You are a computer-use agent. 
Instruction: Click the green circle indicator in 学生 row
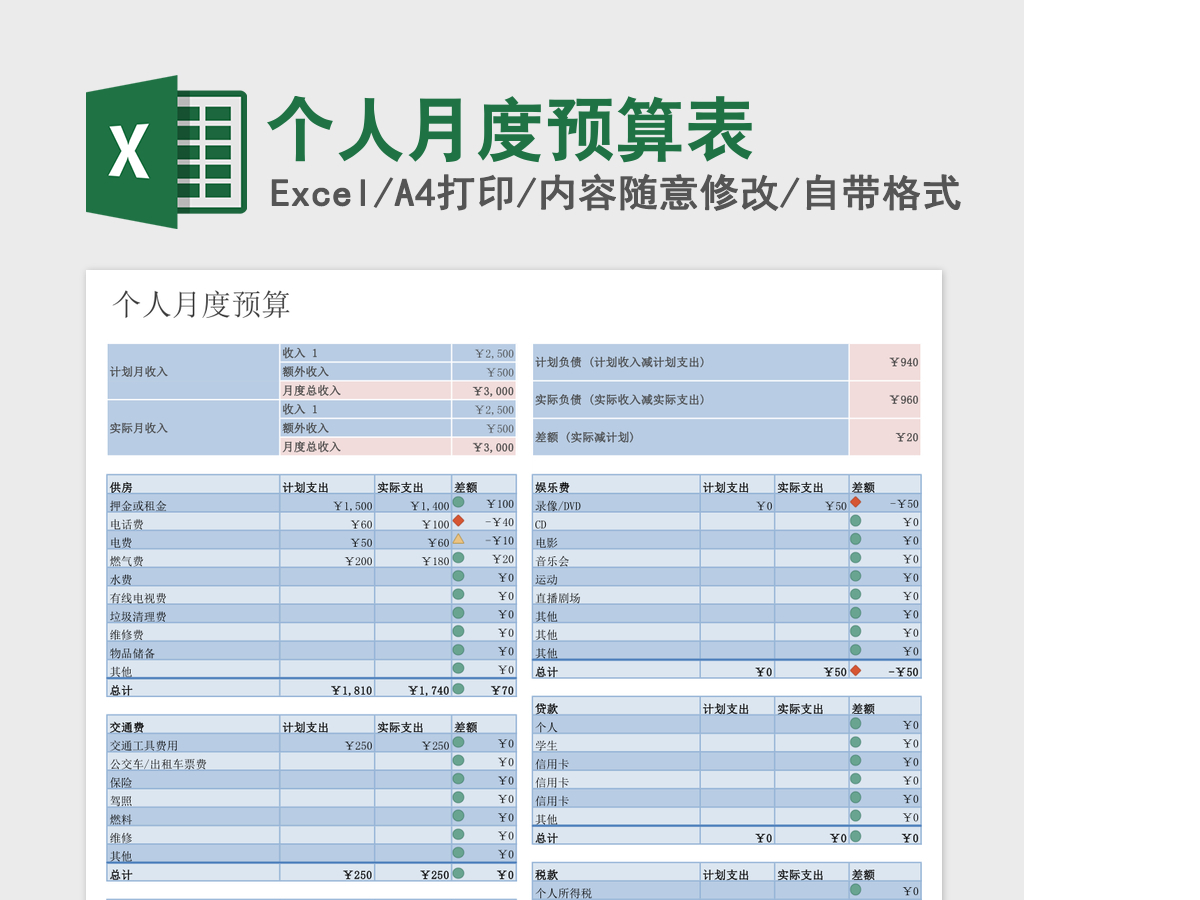855,742
